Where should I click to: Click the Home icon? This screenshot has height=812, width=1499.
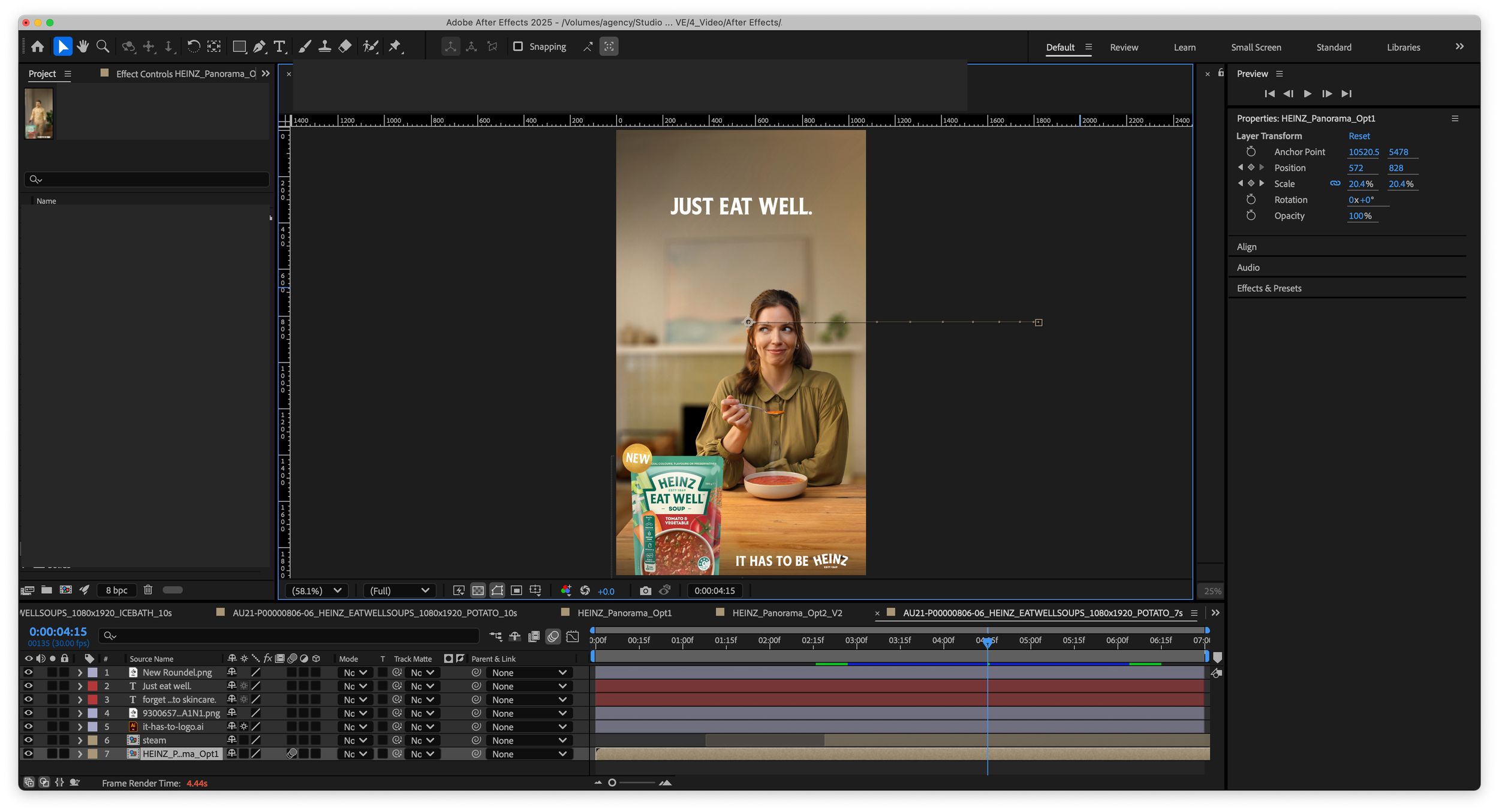pos(37,46)
